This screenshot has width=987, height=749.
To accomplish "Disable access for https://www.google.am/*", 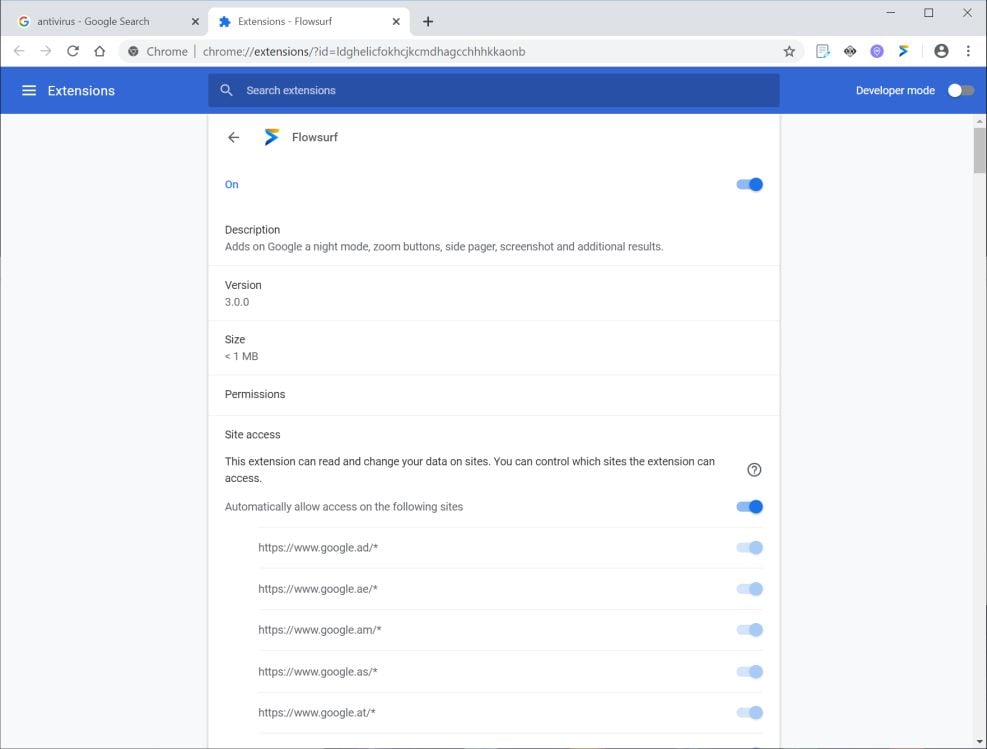I will (750, 630).
